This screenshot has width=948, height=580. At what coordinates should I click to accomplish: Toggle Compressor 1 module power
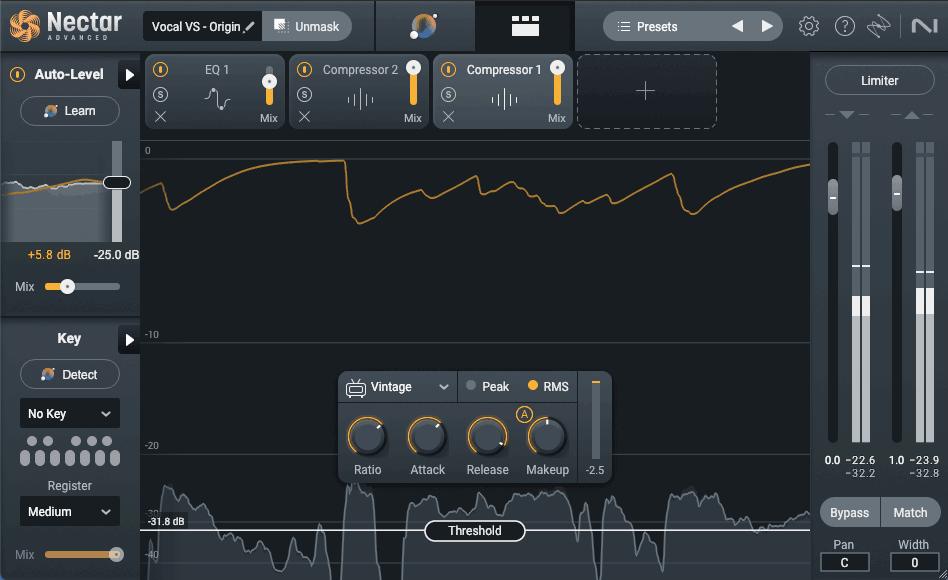(x=448, y=70)
